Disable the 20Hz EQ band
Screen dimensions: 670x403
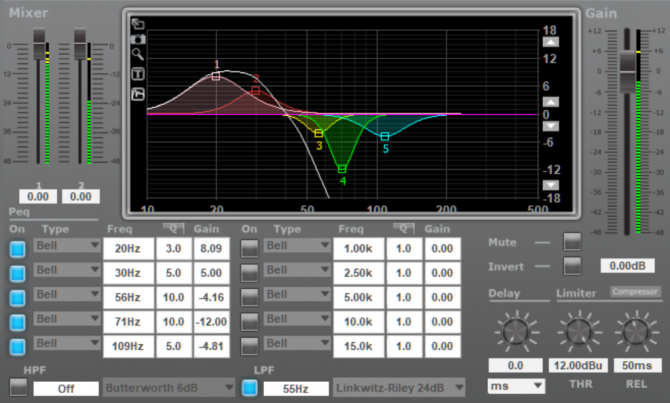(x=17, y=246)
